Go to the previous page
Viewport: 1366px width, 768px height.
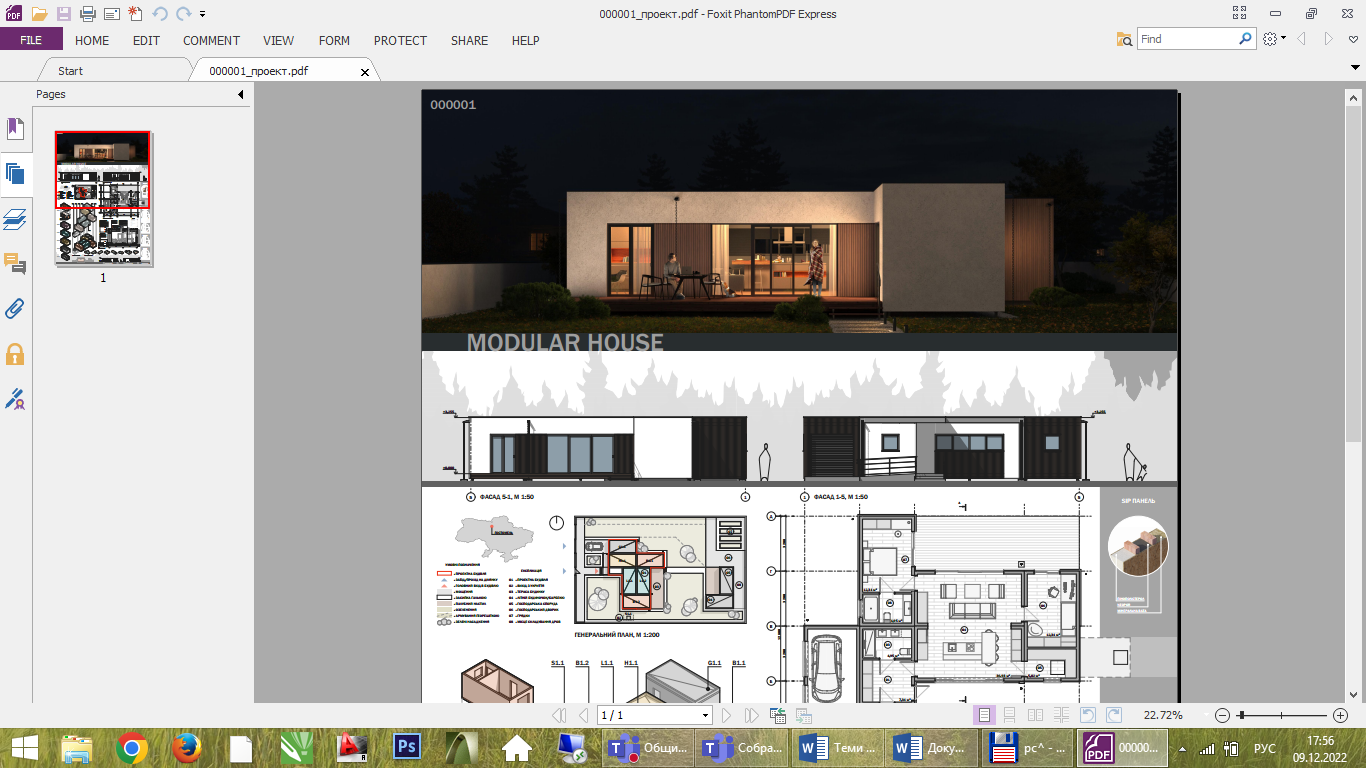pos(584,715)
